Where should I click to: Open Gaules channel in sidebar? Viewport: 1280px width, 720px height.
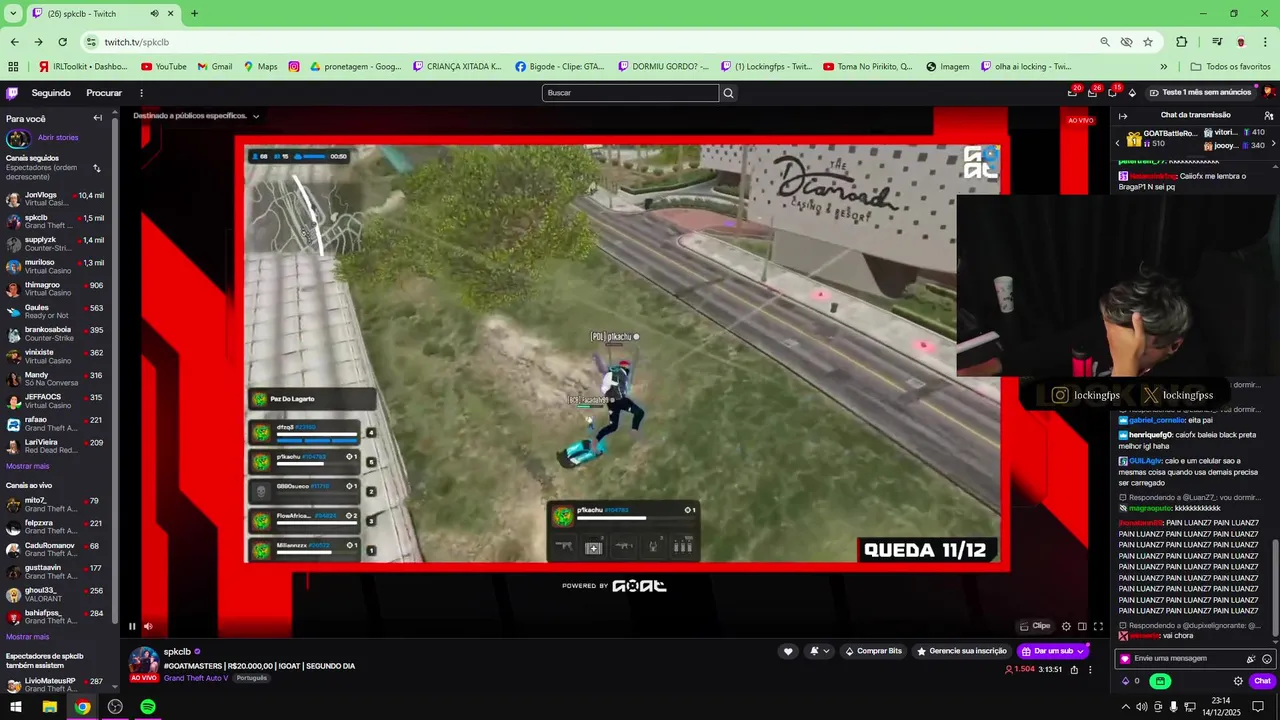coord(55,311)
